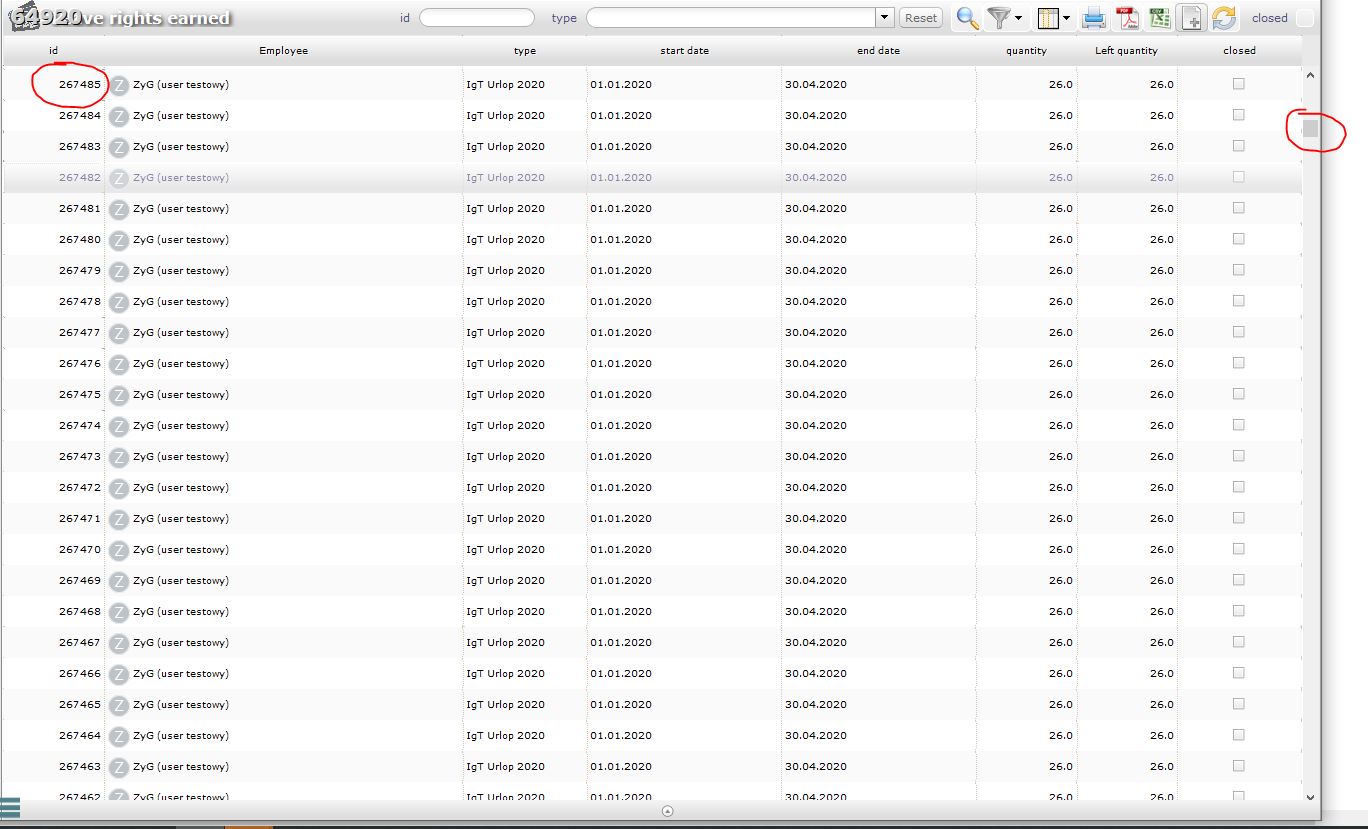
Task: Tick closed checkbox for row 267485
Action: click(x=1239, y=84)
